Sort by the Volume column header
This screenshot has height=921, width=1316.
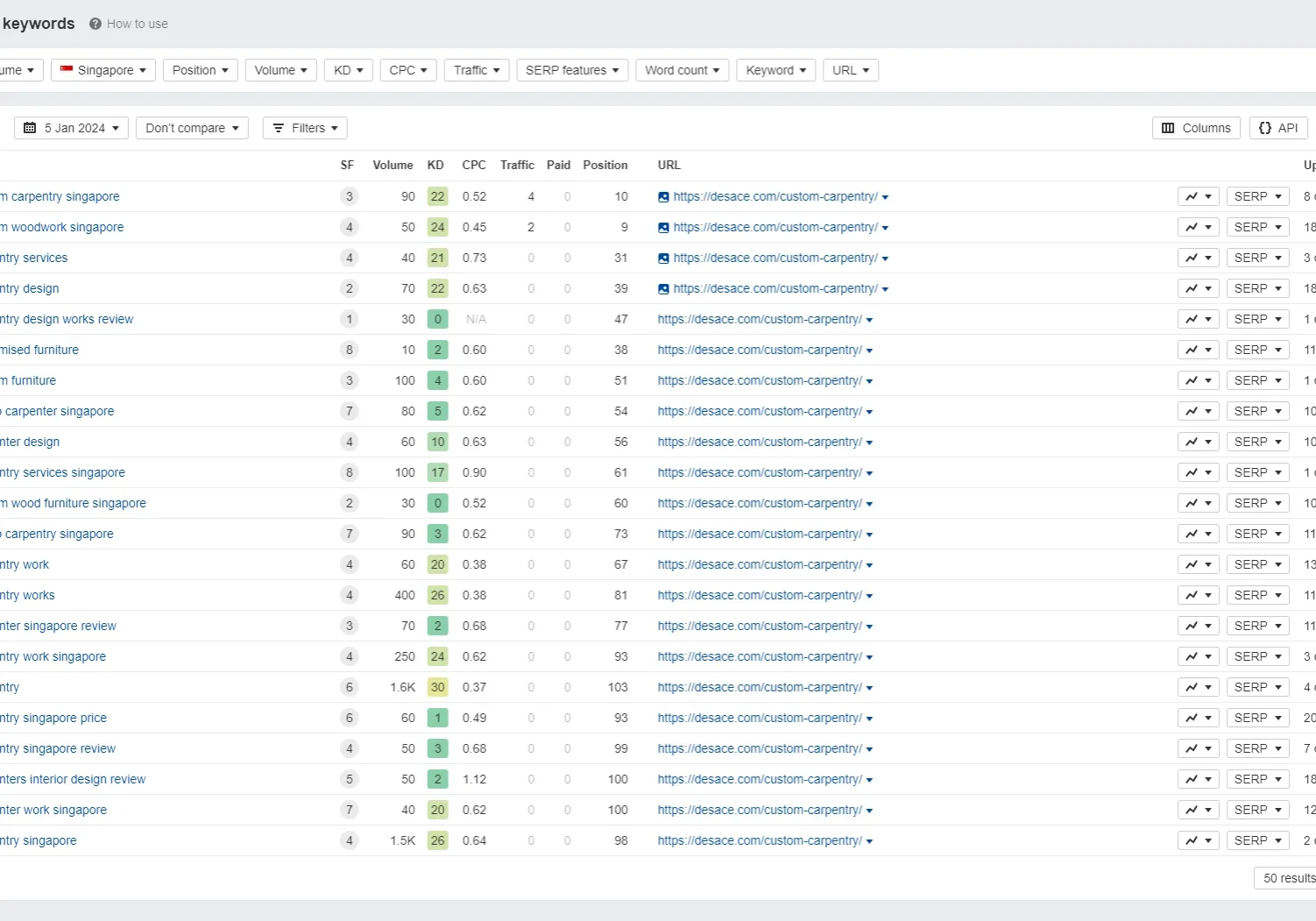point(393,165)
